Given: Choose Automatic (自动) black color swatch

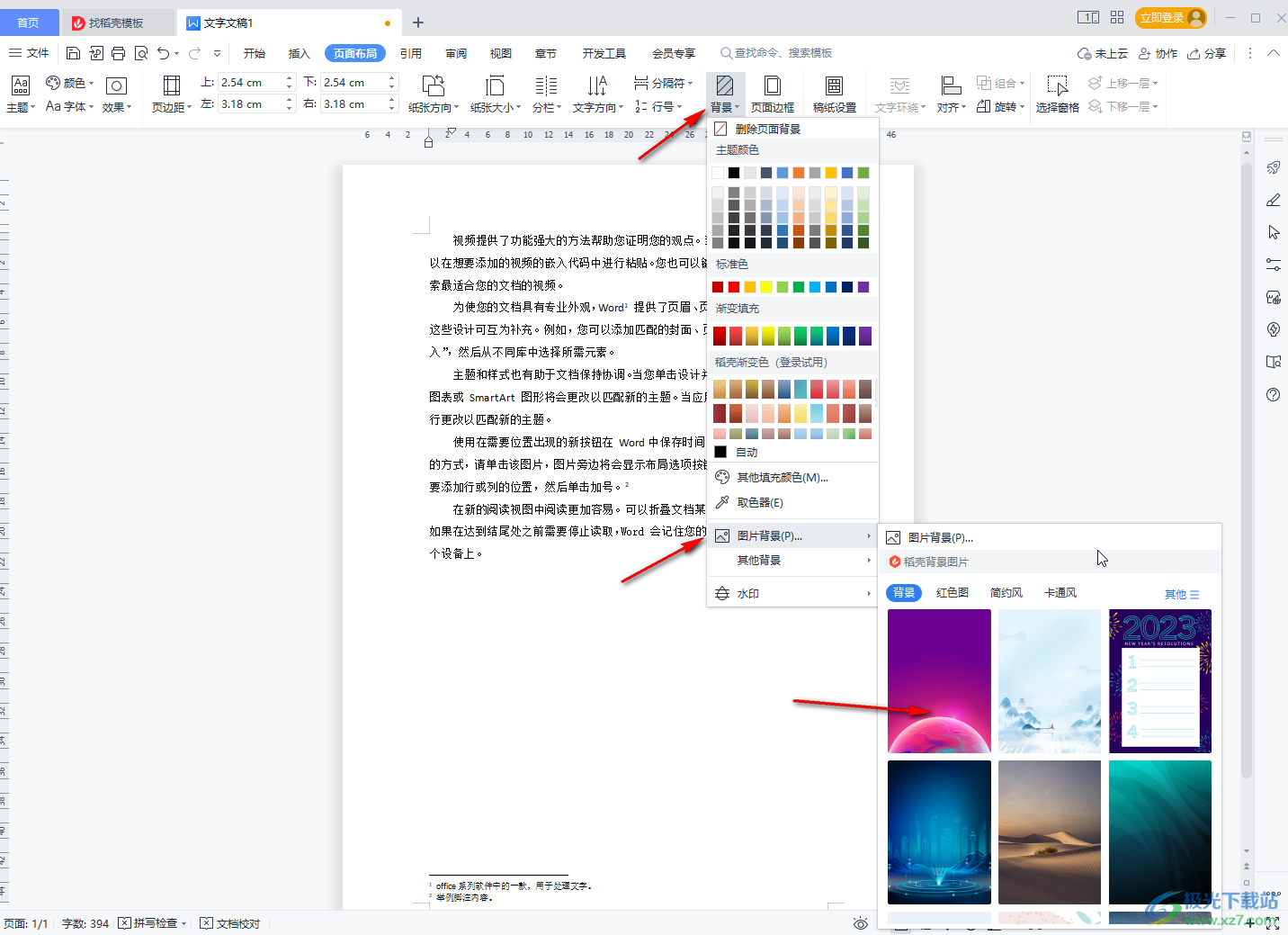Looking at the screenshot, I should tap(720, 452).
